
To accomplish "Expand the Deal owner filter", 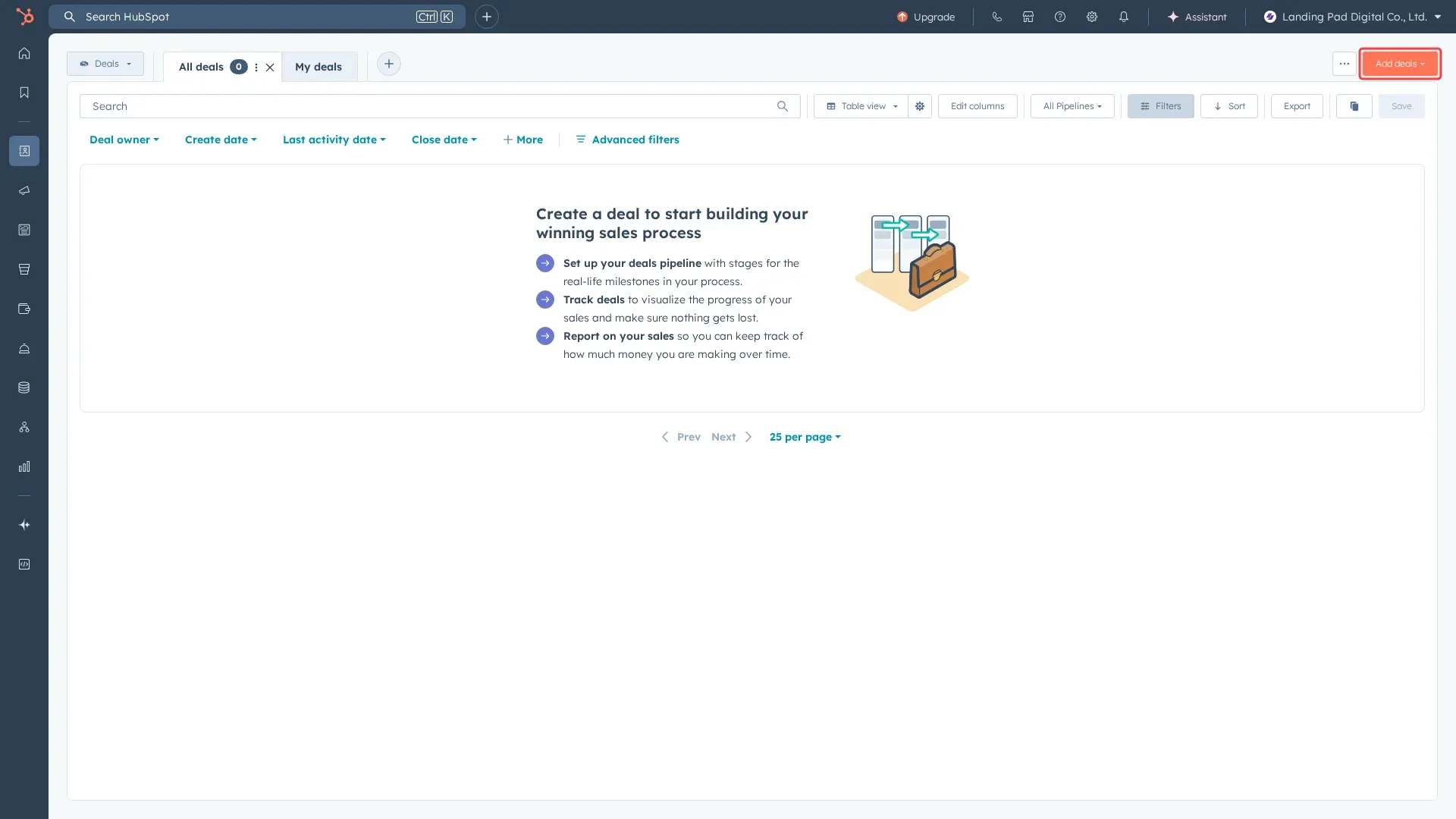I will pyautogui.click(x=124, y=140).
